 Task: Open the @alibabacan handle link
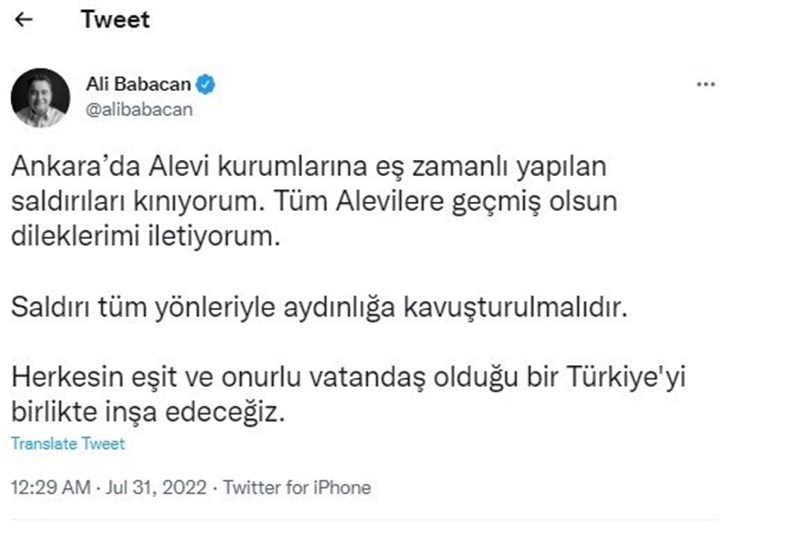pyautogui.click(x=139, y=110)
